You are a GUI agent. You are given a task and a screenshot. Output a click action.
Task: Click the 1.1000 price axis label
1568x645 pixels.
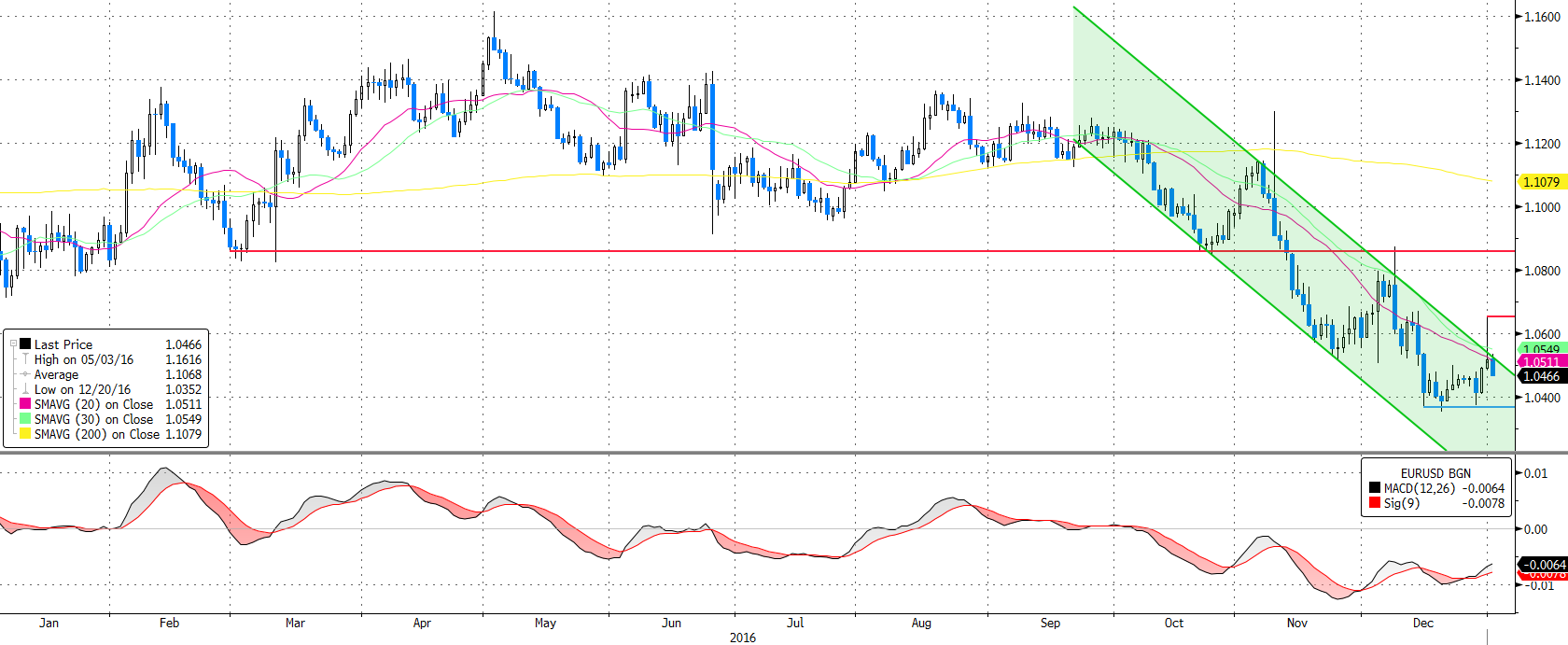pos(1542,207)
